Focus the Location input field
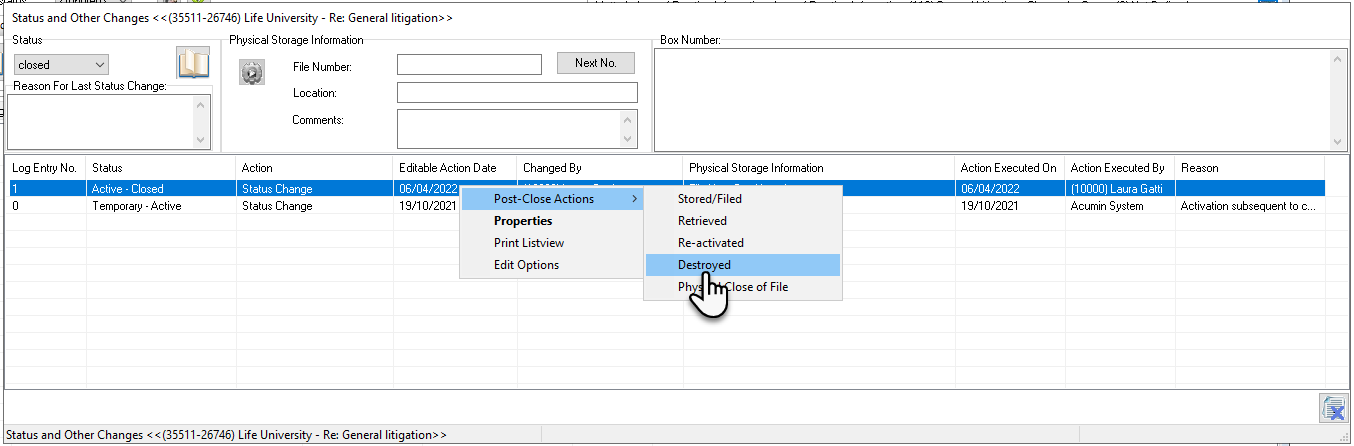The width and height of the screenshot is (1354, 446). coord(517,93)
